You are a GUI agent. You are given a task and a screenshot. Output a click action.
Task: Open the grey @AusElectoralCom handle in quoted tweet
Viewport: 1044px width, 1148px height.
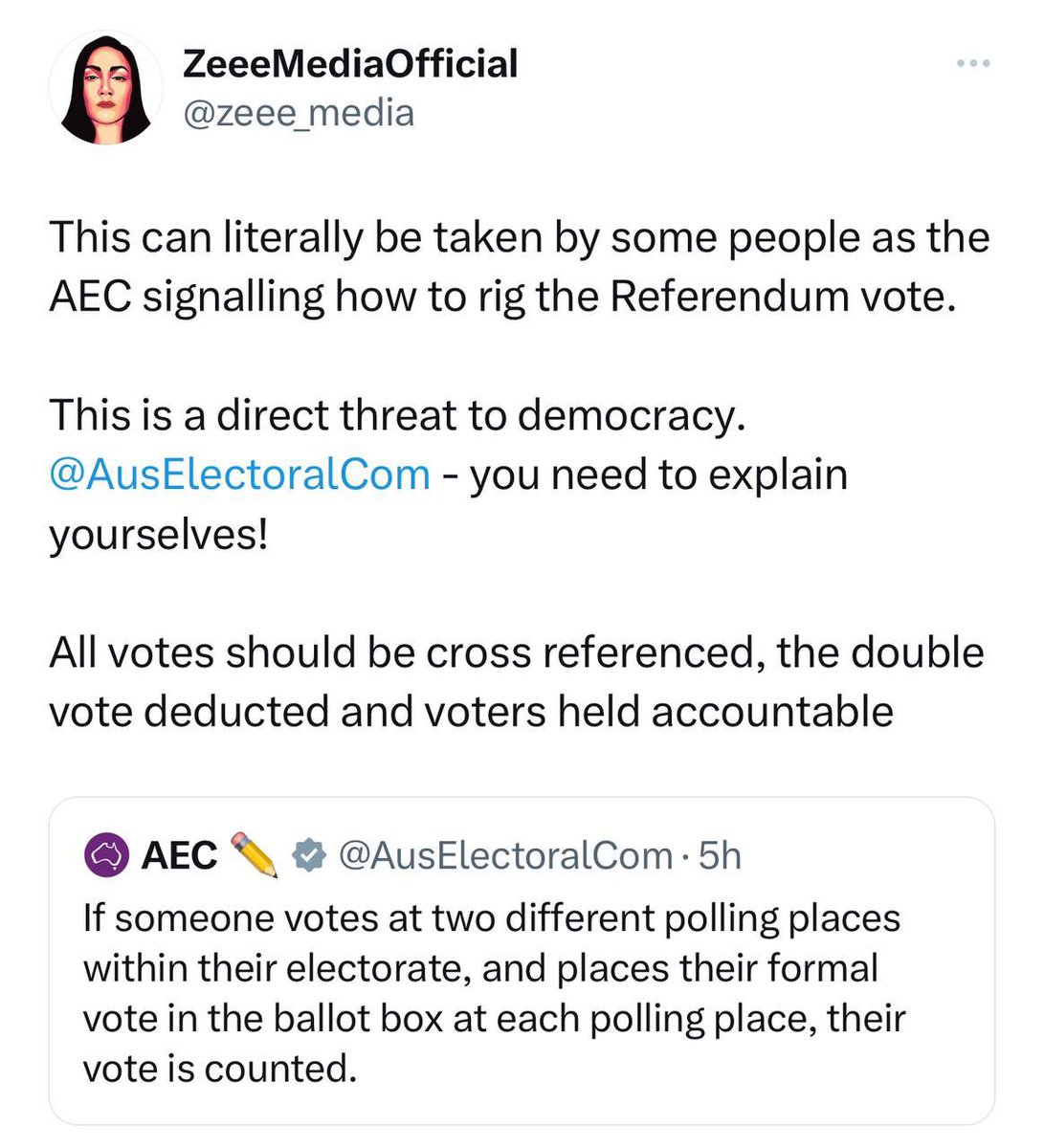pyautogui.click(x=506, y=855)
